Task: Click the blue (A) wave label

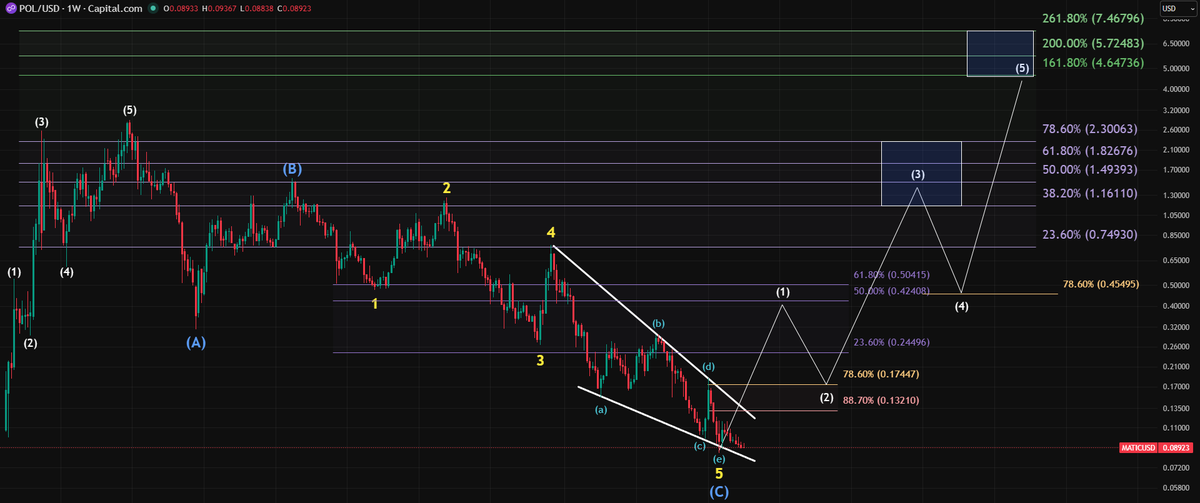Action: coord(196,342)
